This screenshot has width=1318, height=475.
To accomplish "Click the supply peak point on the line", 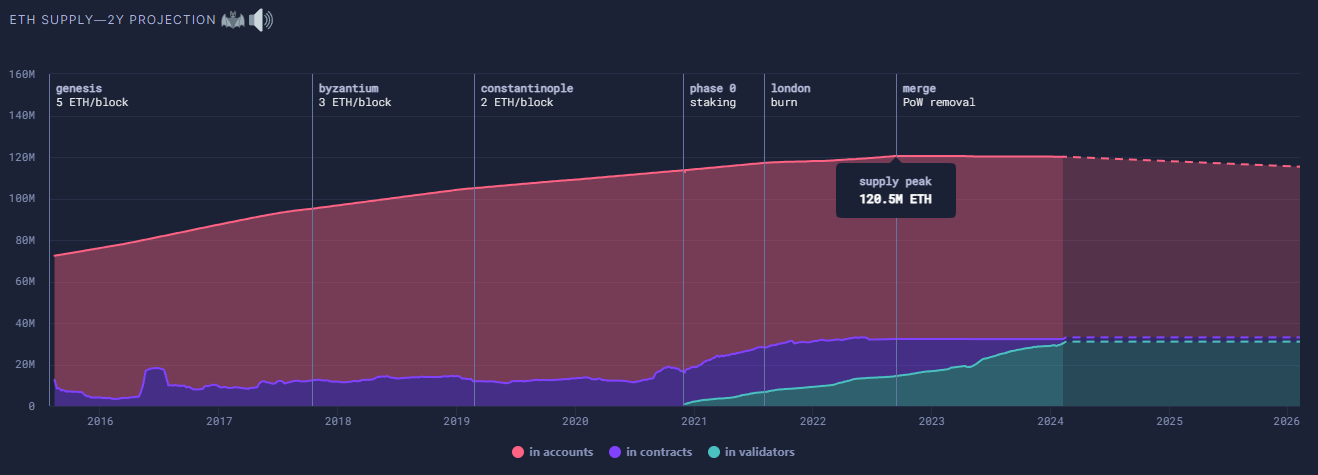I will [x=896, y=156].
